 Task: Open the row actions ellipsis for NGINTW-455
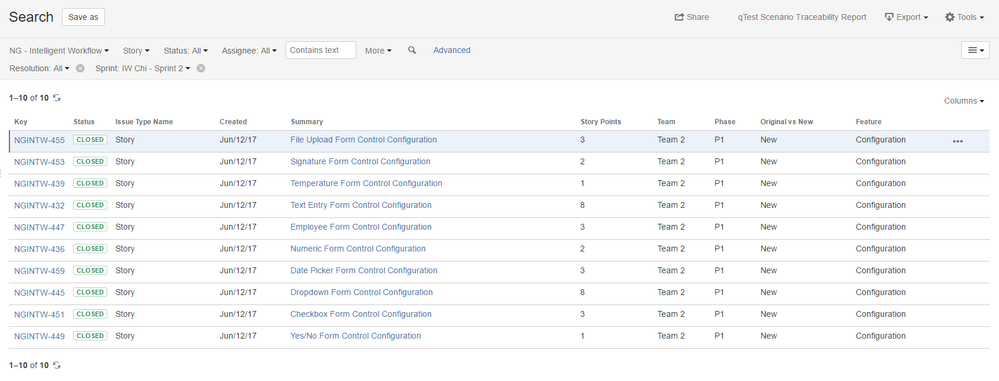pos(958,141)
